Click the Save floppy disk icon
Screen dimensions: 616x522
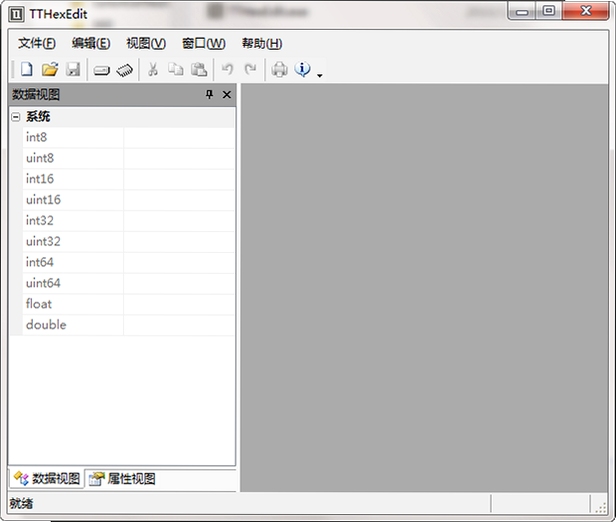[x=73, y=70]
